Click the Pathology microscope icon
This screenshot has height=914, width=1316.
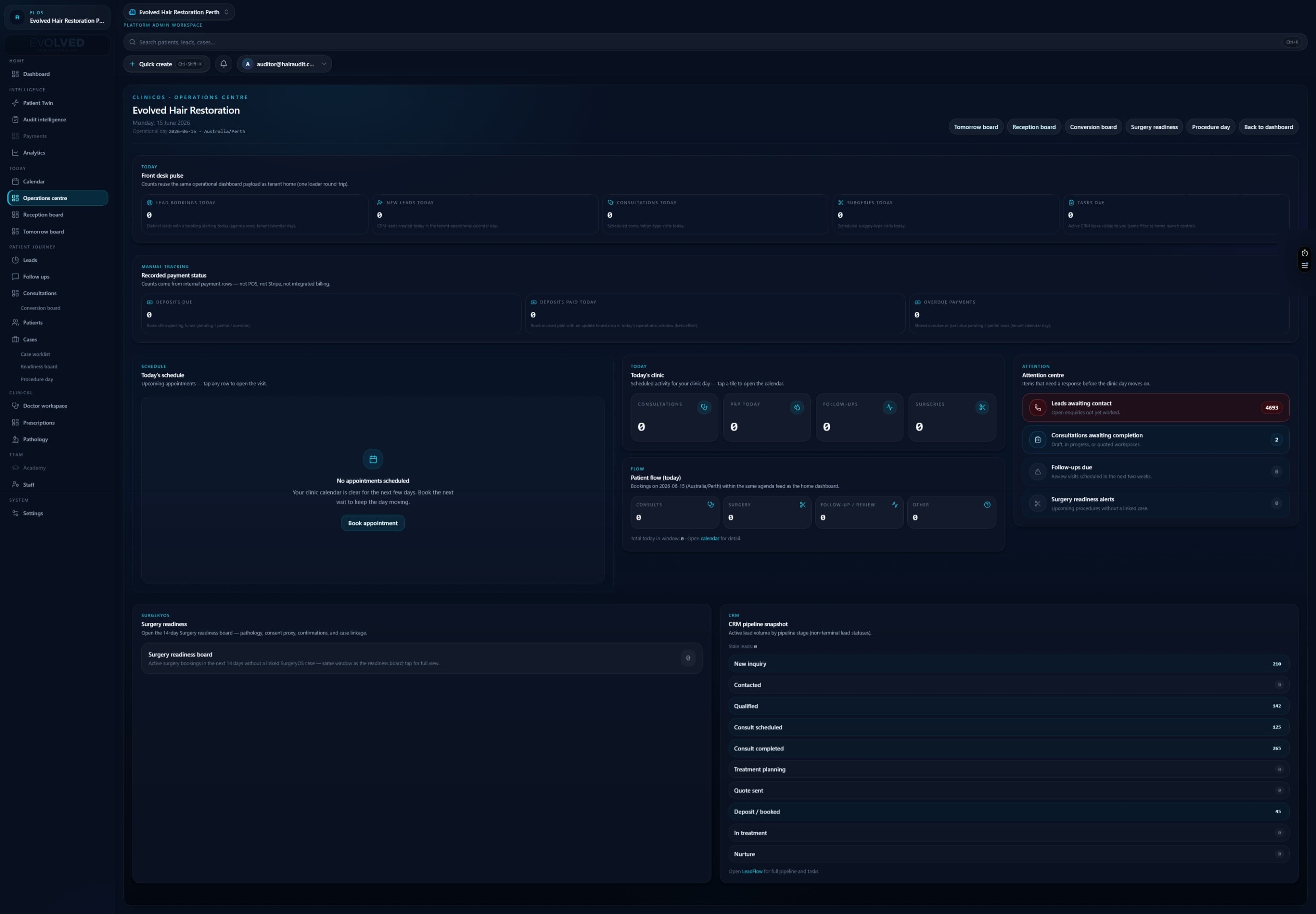click(15, 439)
